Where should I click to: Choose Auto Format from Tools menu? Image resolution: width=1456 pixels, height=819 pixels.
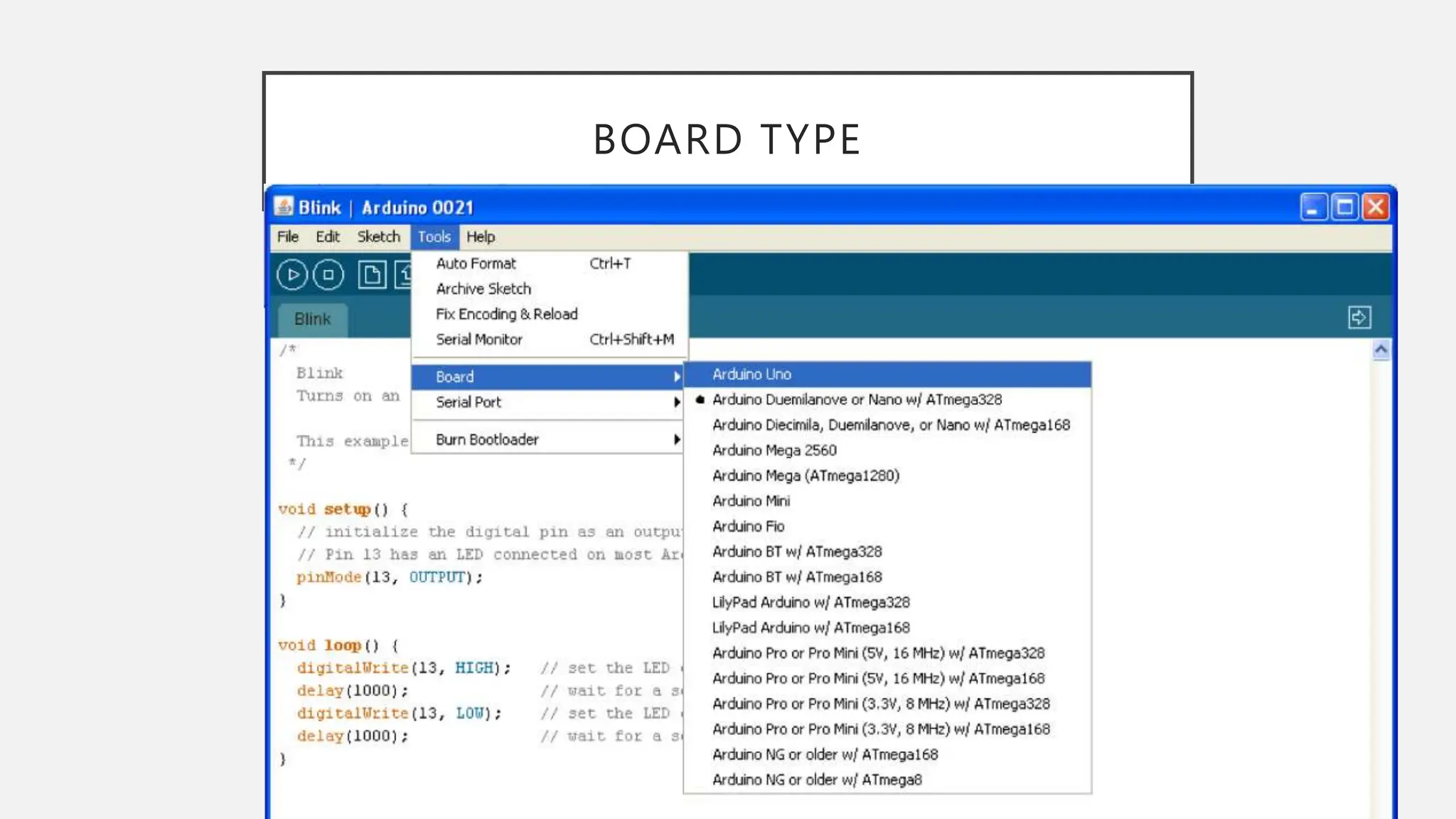click(550, 264)
